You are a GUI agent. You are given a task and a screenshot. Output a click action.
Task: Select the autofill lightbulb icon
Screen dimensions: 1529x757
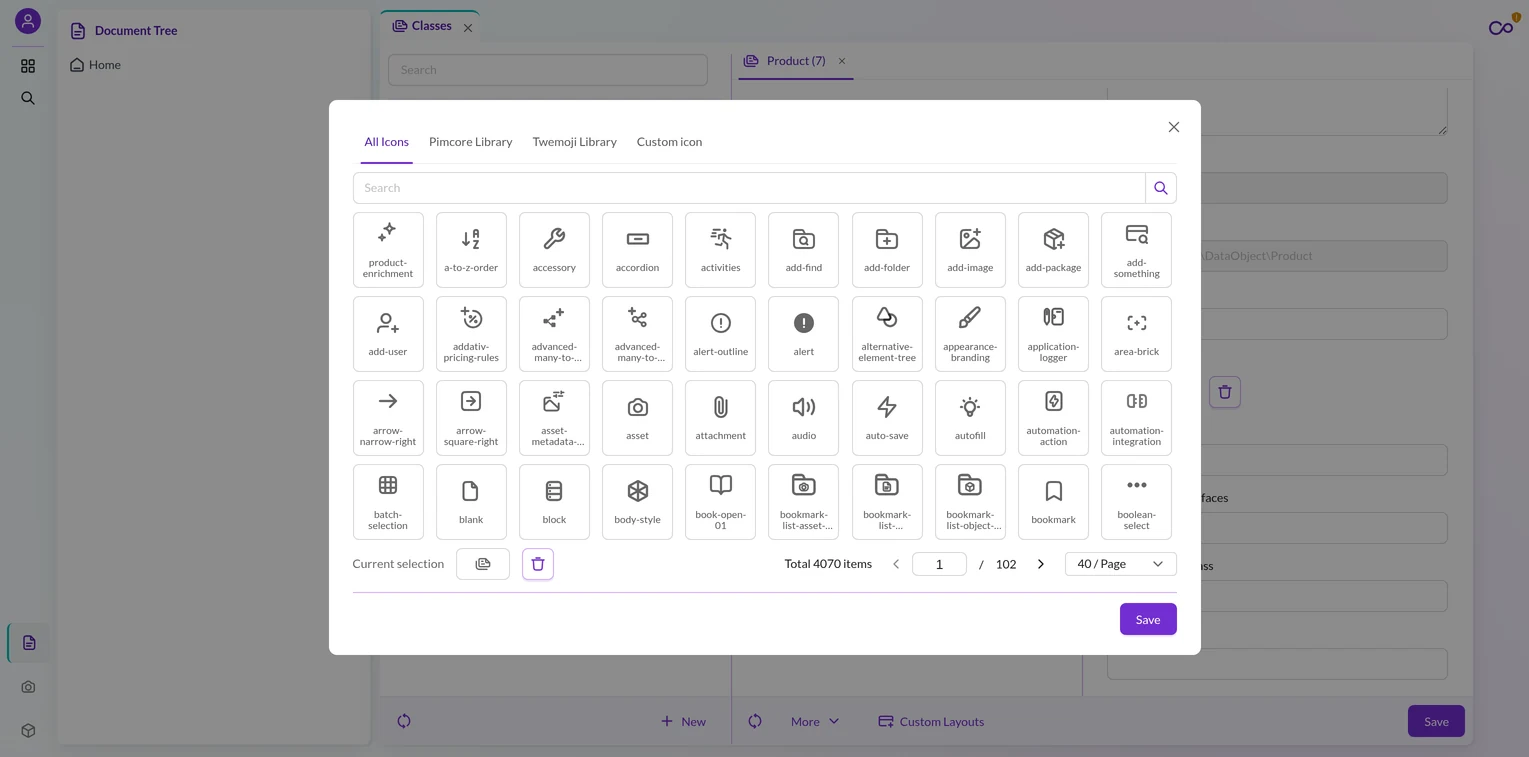970,417
